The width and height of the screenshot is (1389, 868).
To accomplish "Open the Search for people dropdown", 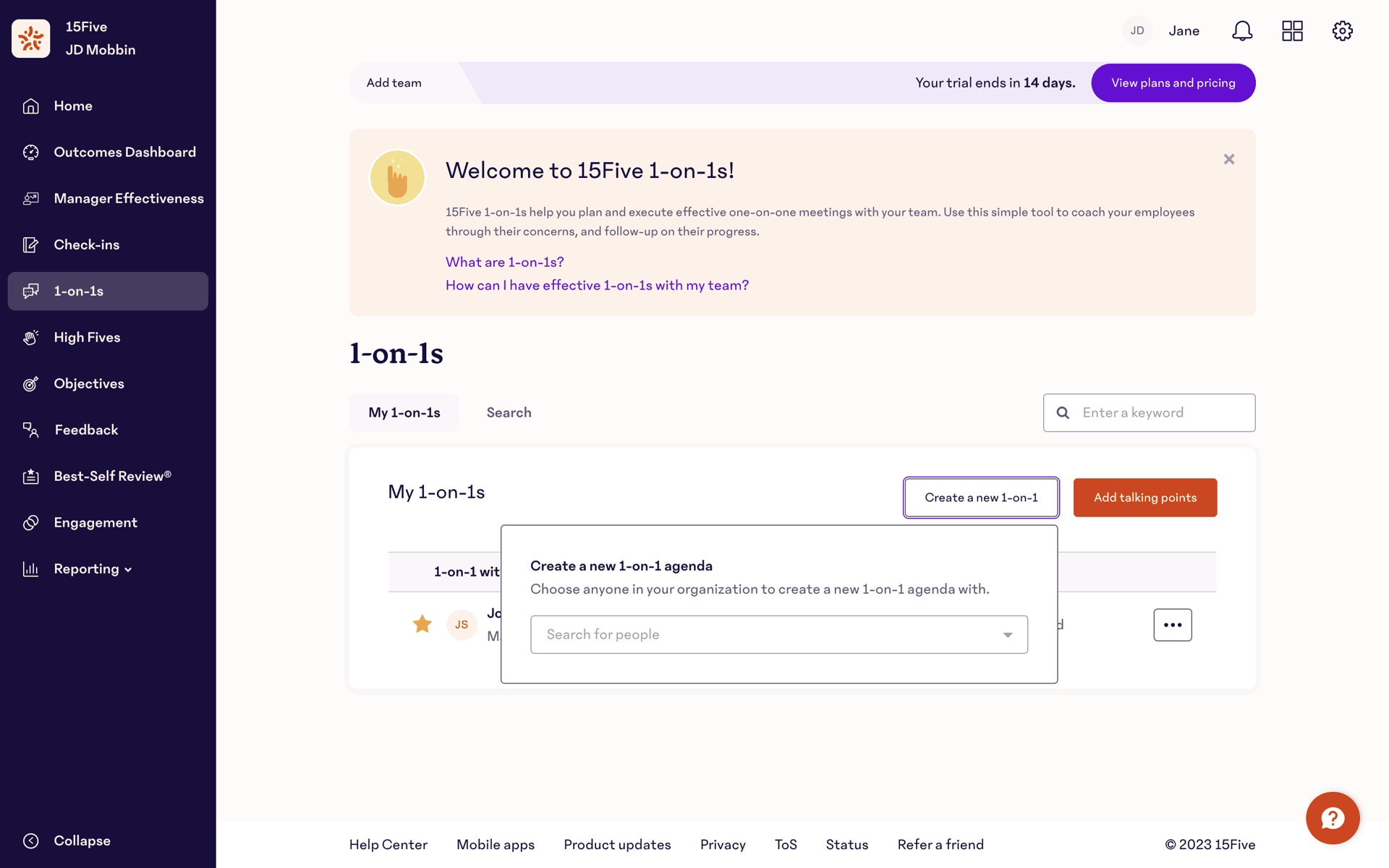I will coord(778,634).
